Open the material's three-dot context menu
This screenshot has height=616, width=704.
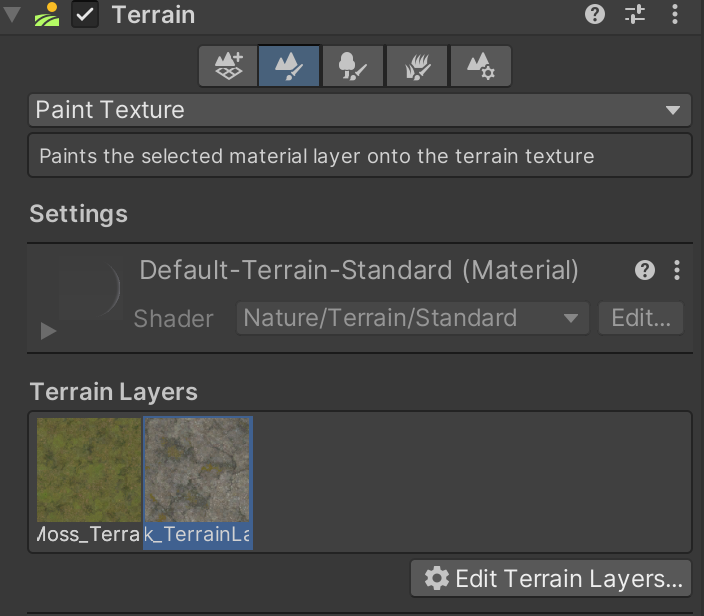(677, 270)
